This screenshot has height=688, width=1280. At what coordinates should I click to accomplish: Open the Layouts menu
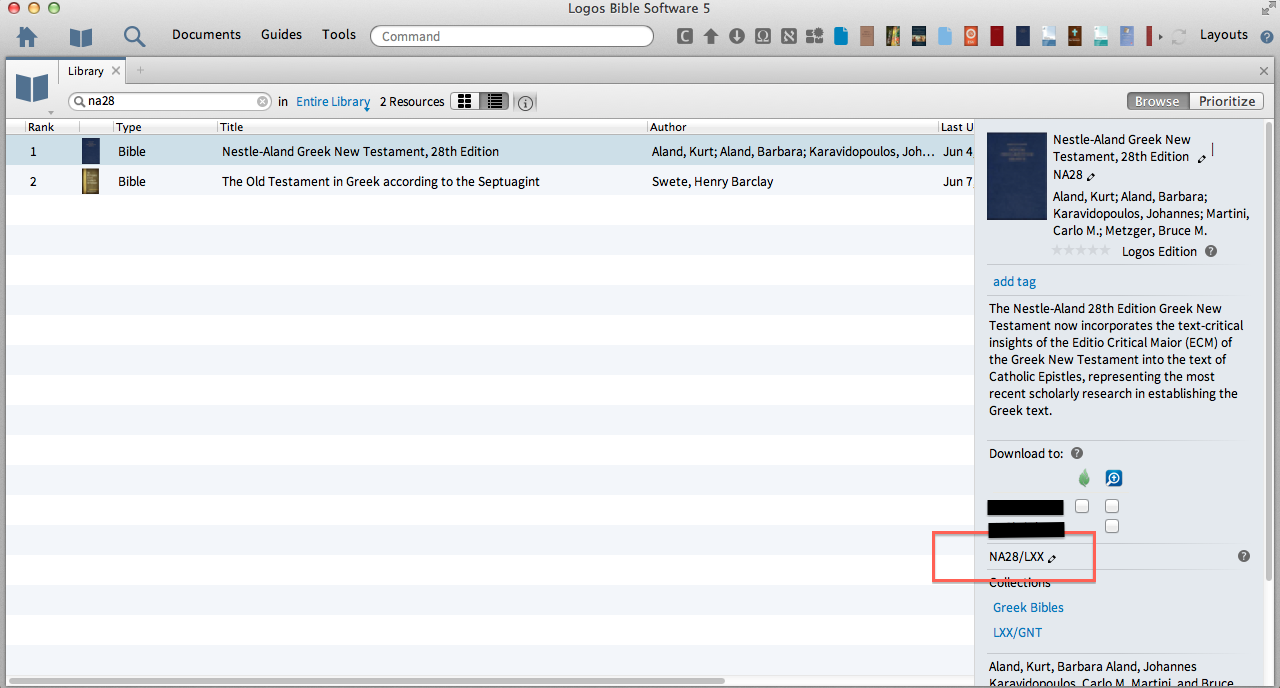tap(1224, 34)
